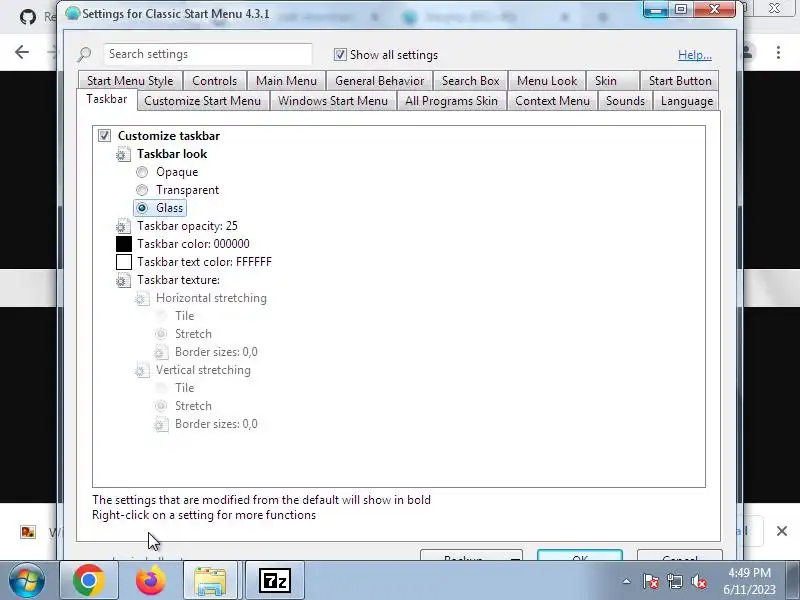Open the Context Menu tab
The image size is (800, 600).
pyautogui.click(x=553, y=101)
